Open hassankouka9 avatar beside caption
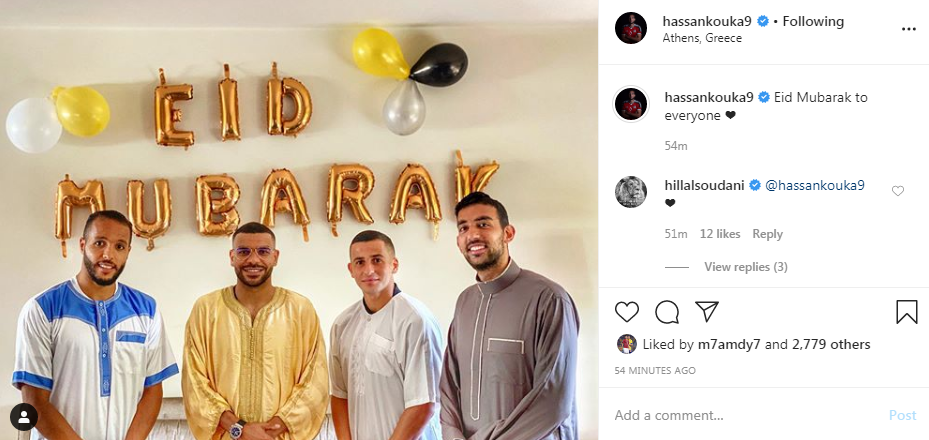929x440 pixels. coord(630,104)
